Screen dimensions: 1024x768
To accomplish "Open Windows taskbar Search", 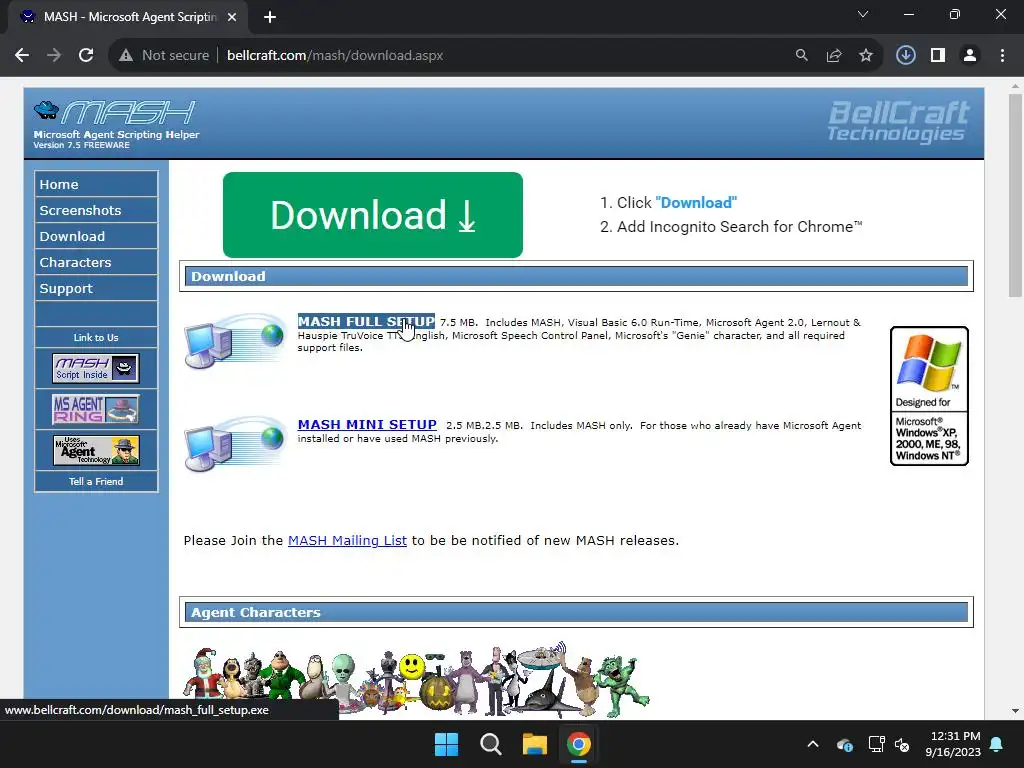I will pos(490,744).
